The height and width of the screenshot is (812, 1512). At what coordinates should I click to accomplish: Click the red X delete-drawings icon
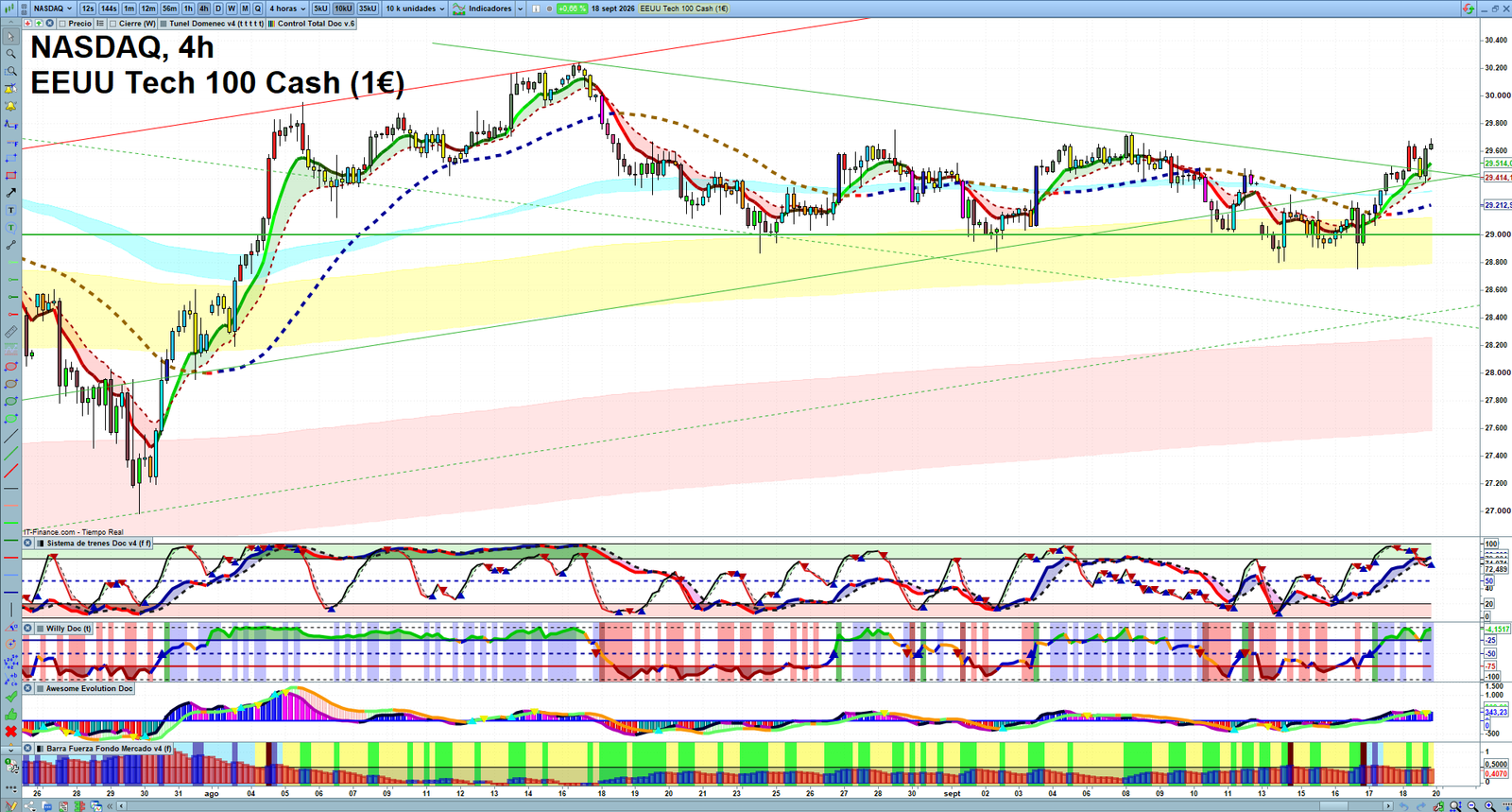pos(11,731)
